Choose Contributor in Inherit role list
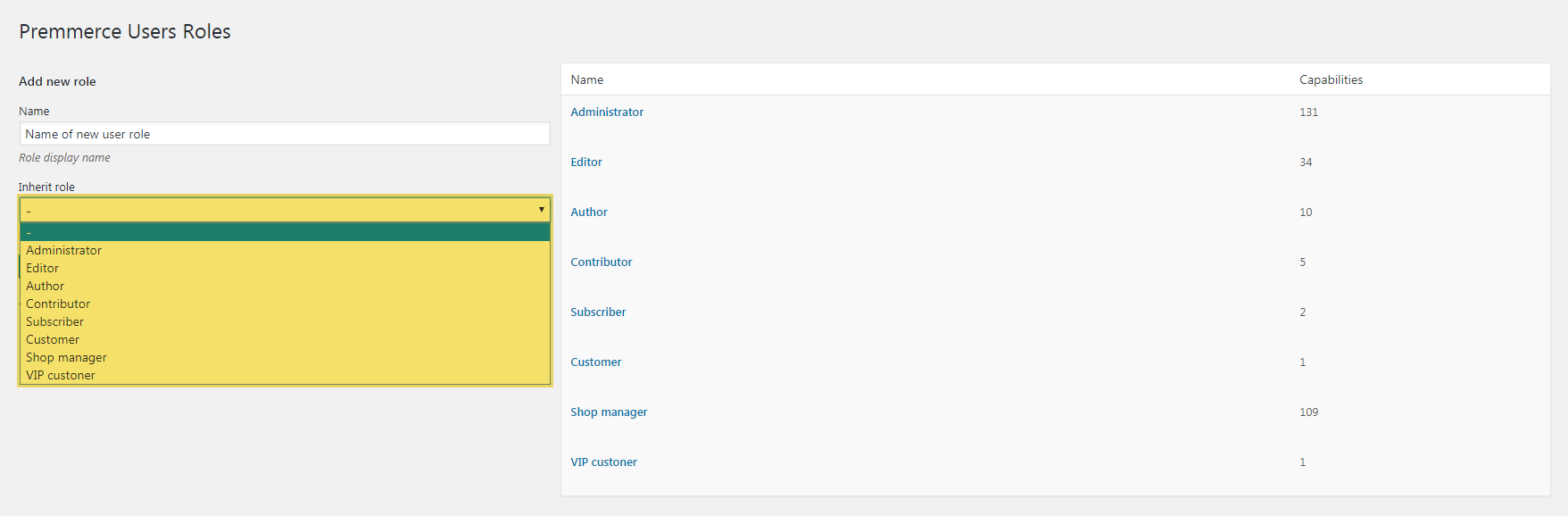The height and width of the screenshot is (516, 1568). pos(285,304)
